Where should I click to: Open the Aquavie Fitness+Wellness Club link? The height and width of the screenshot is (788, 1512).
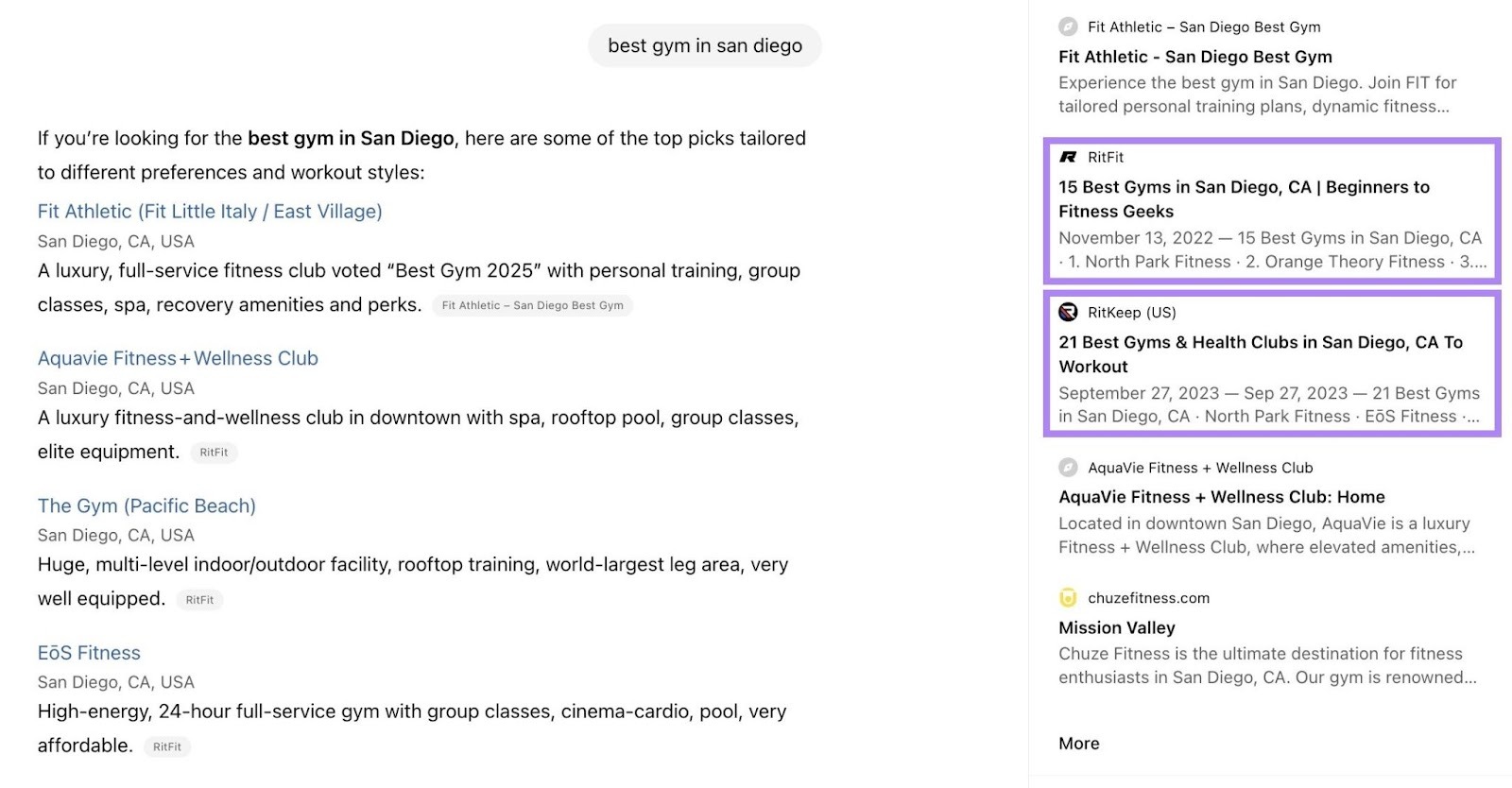tap(178, 358)
